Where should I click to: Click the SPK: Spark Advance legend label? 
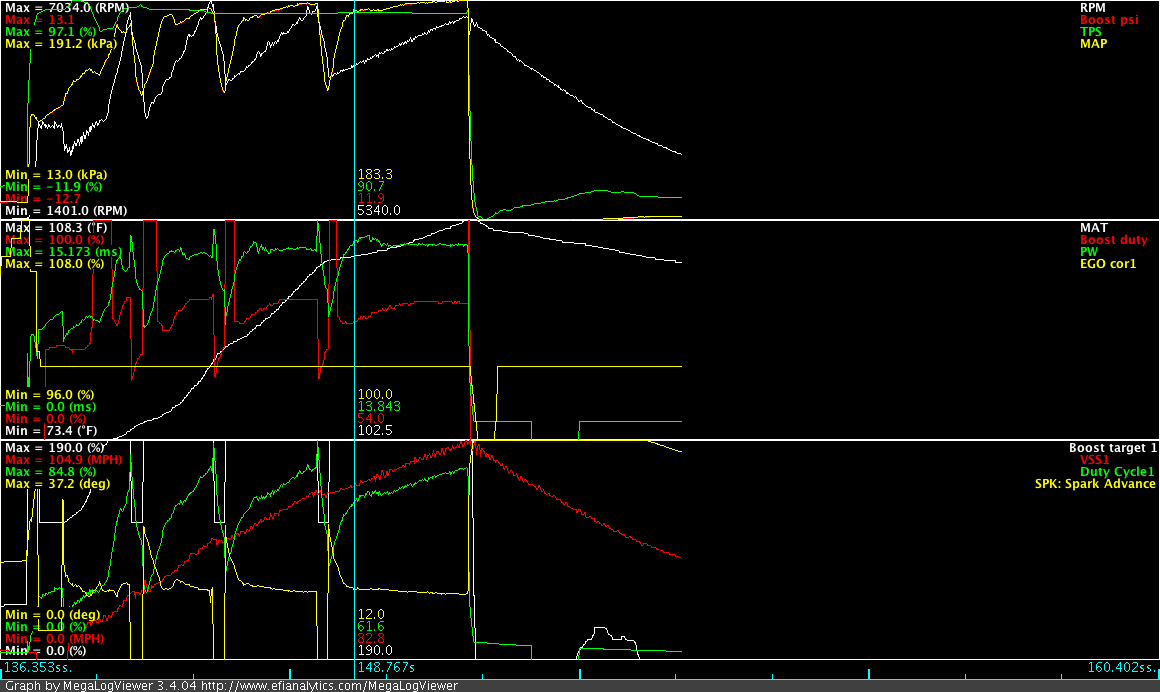[1094, 484]
